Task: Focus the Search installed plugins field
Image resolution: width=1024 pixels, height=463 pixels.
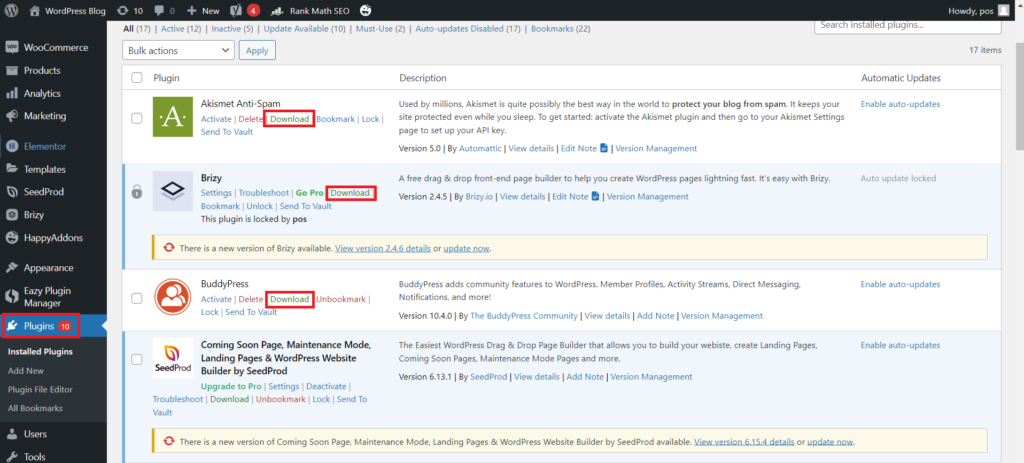Action: tap(908, 25)
